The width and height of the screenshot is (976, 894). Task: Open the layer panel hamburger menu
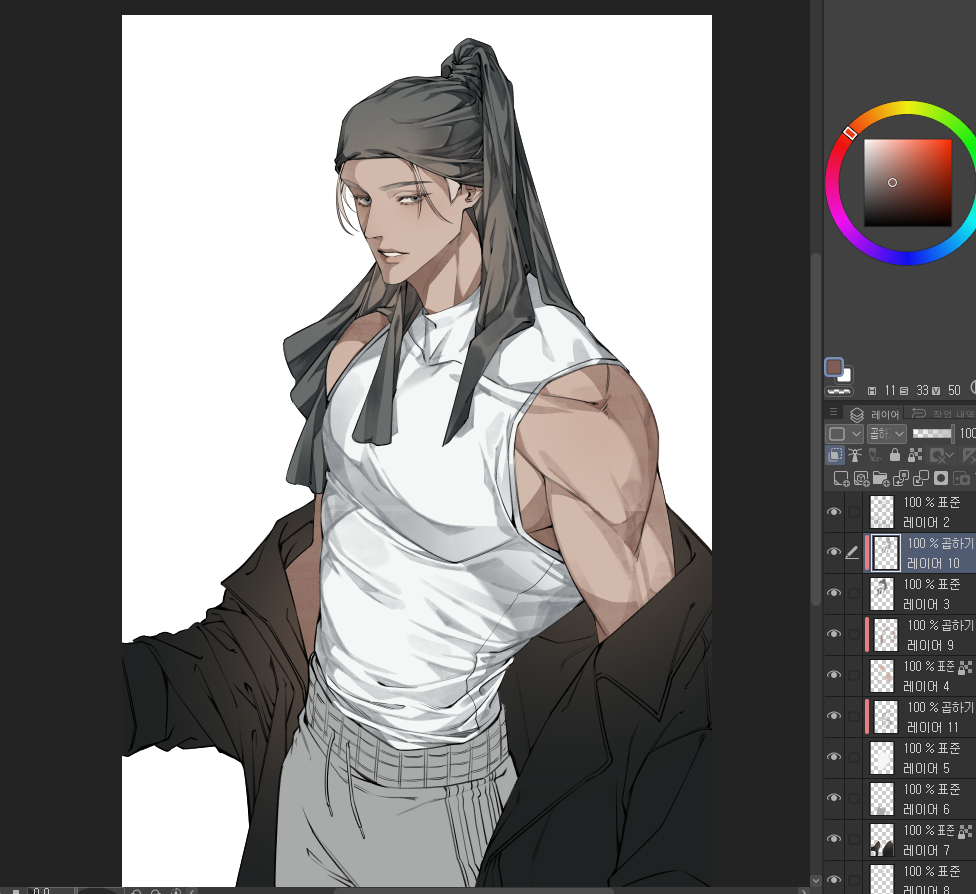point(833,412)
